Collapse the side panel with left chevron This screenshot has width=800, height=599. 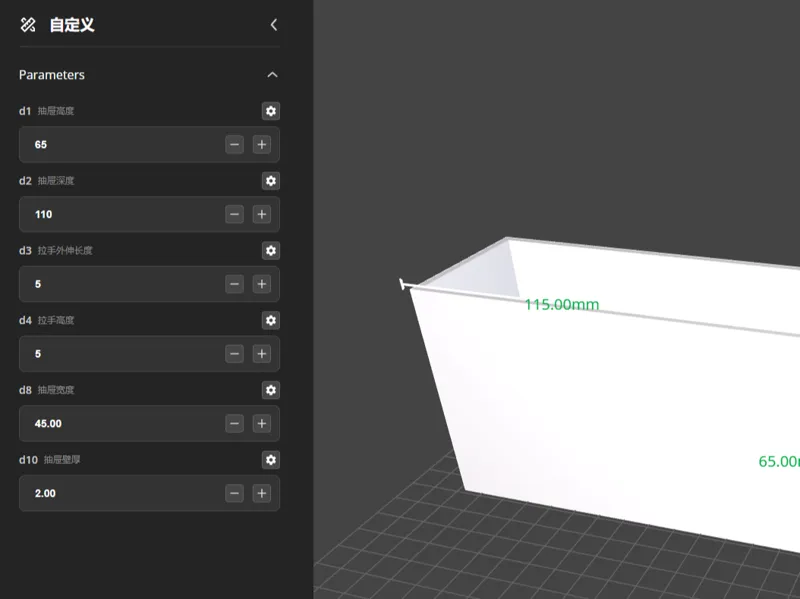(x=274, y=24)
